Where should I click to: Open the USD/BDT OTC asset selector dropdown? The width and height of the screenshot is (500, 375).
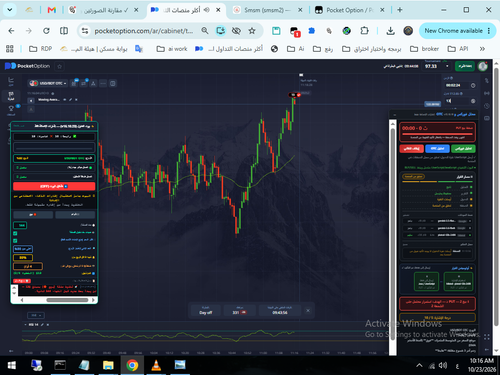(x=48, y=83)
